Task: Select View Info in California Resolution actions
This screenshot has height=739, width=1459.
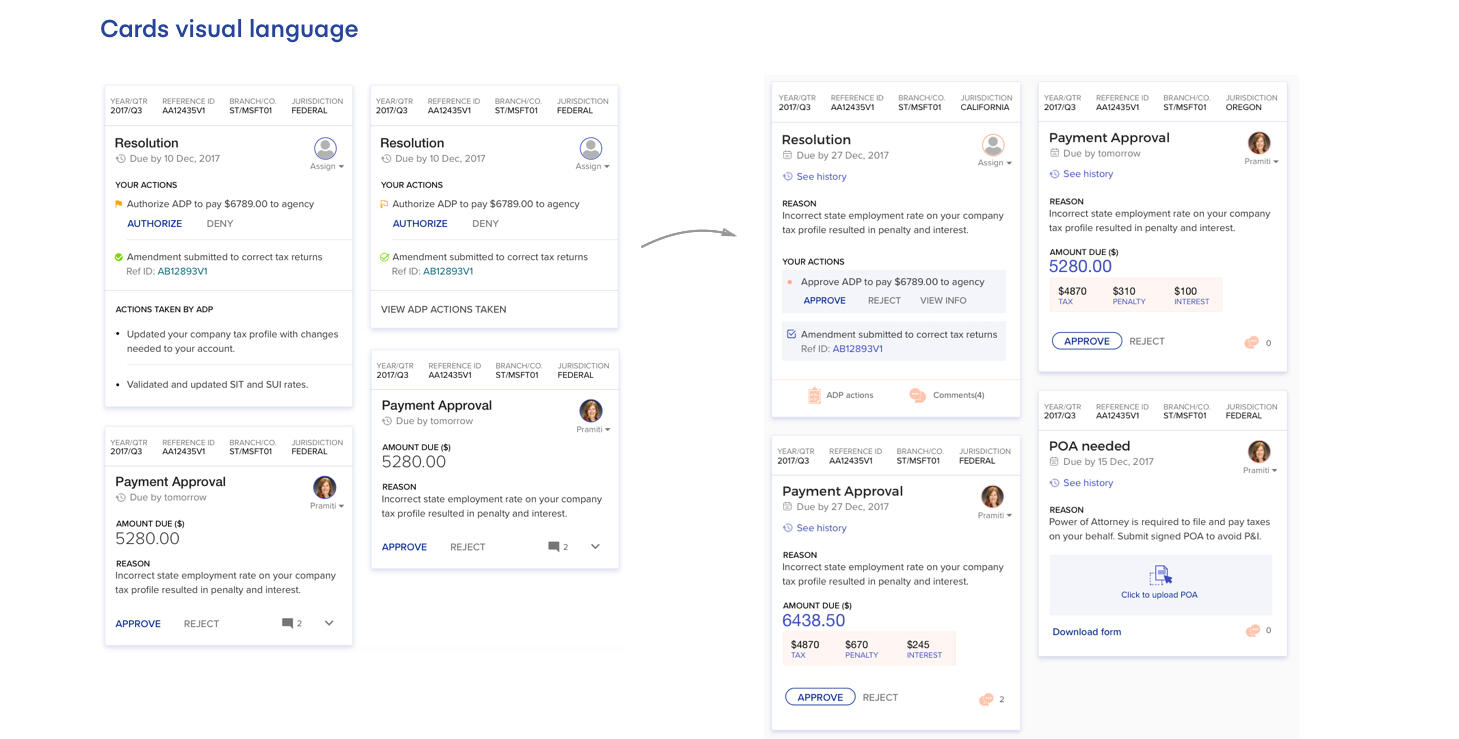Action: click(943, 300)
